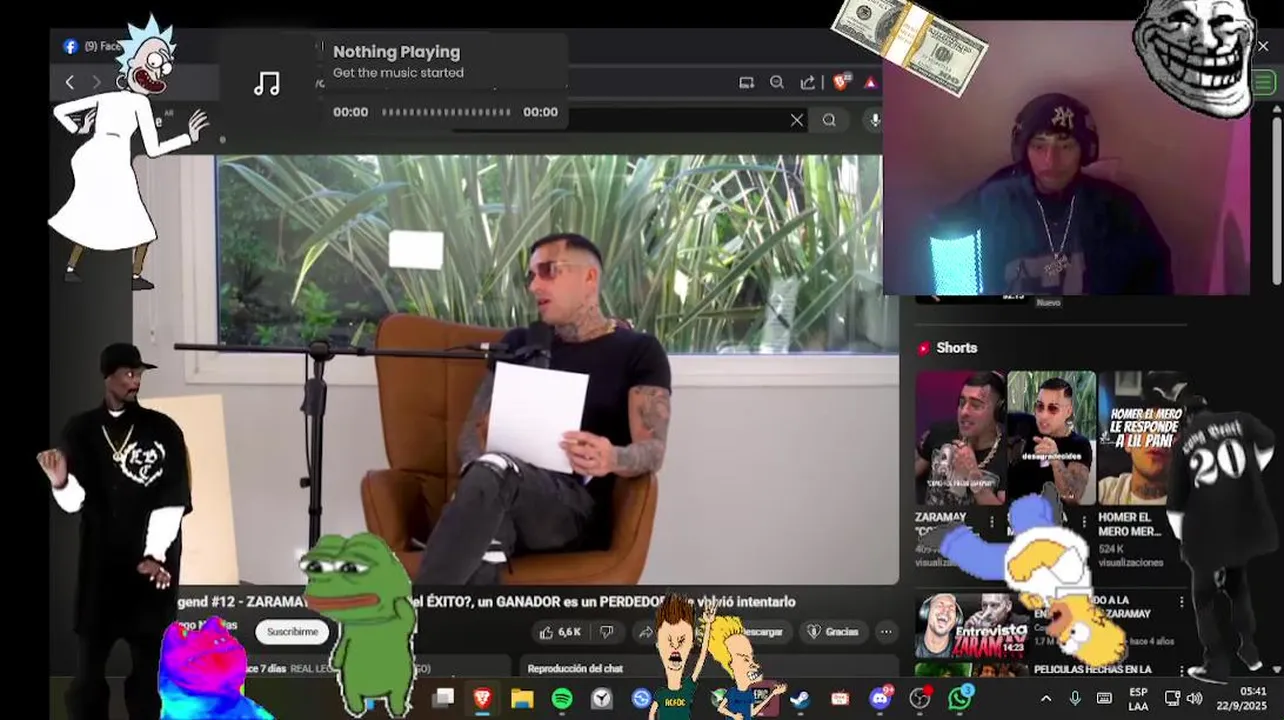Open 'HOMER EL MERO' short thumbnail
The width and height of the screenshot is (1284, 720).
1143,438
